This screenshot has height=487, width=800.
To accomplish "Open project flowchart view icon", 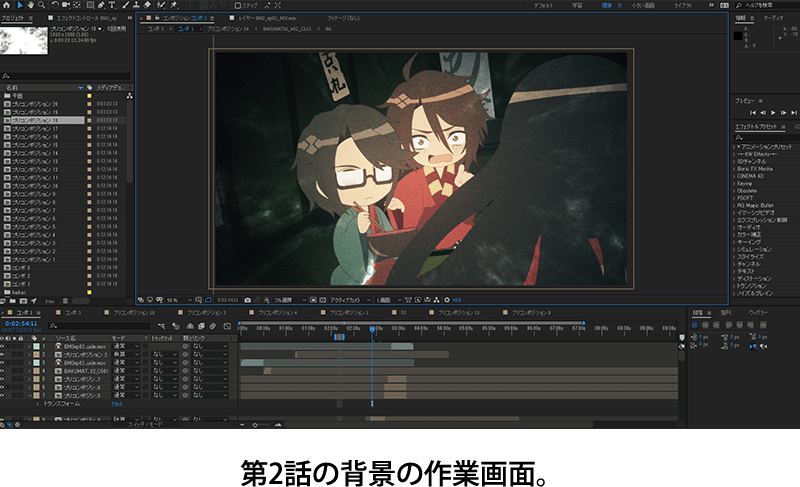I will coord(130,96).
